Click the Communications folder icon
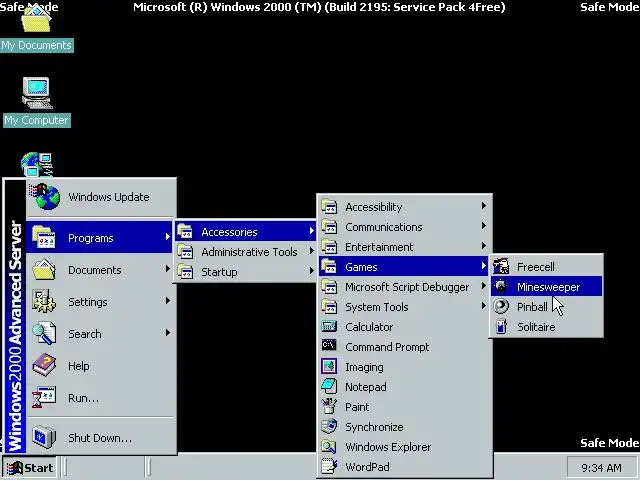 [x=329, y=226]
